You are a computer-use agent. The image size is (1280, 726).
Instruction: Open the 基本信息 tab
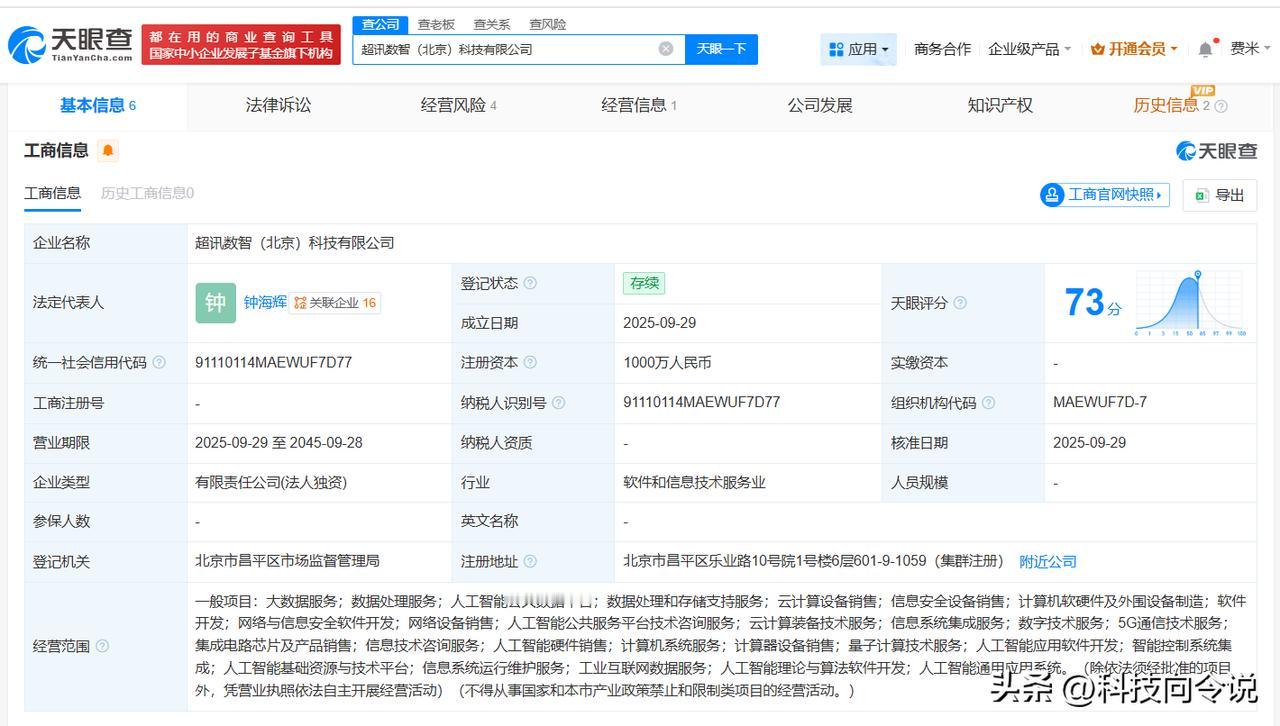[x=97, y=106]
